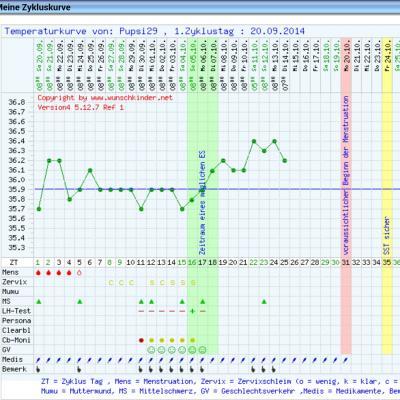Click the 36.1 temperature point on day 6
This screenshot has width=400, height=400.
point(90,170)
